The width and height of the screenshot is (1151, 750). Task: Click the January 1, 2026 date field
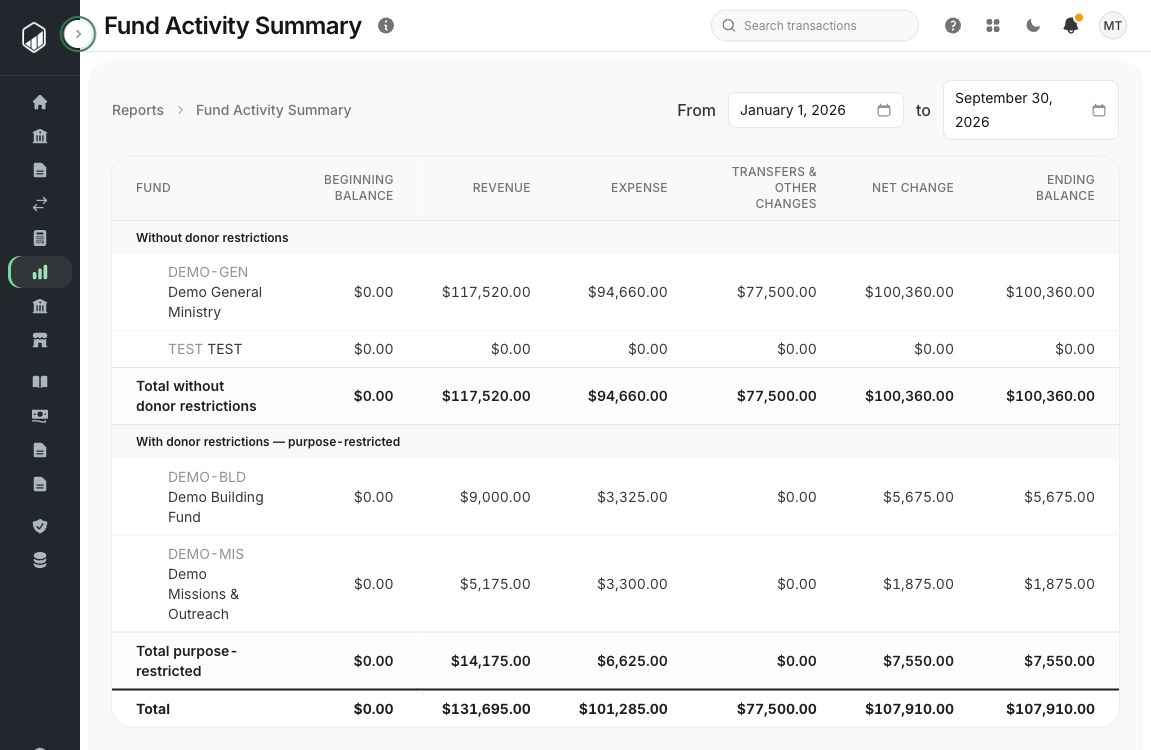(x=816, y=110)
